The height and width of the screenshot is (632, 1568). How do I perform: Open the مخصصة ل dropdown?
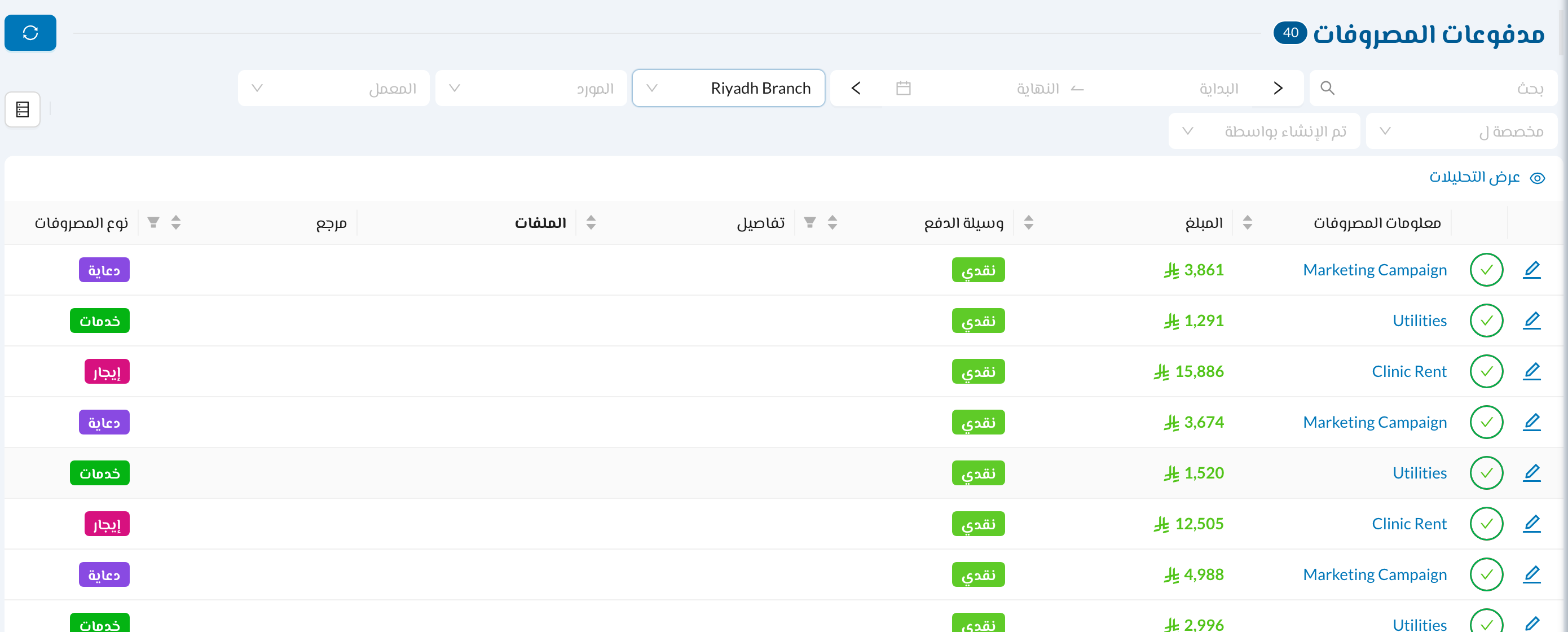pos(1461,131)
